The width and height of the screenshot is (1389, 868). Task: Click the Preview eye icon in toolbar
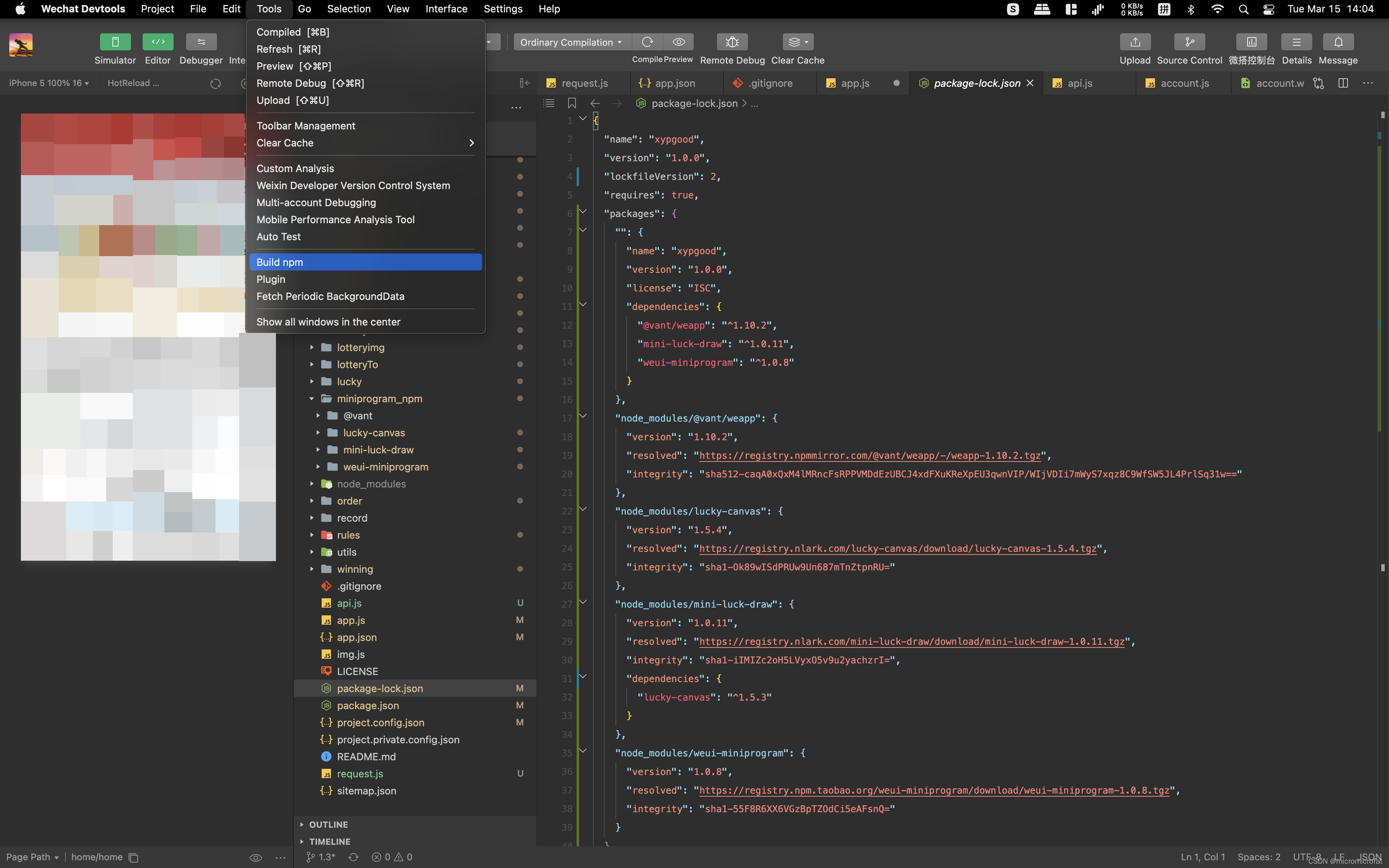(679, 42)
